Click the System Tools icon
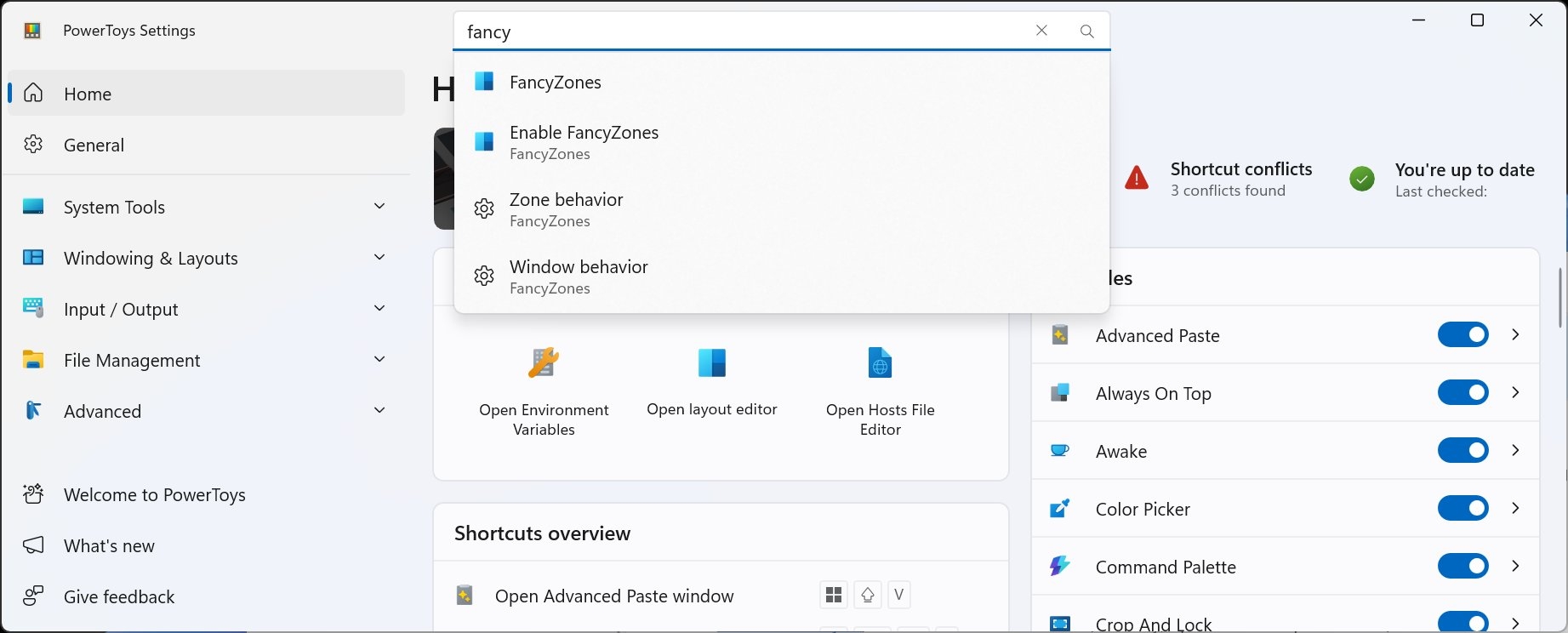The image size is (1568, 633). [x=33, y=206]
